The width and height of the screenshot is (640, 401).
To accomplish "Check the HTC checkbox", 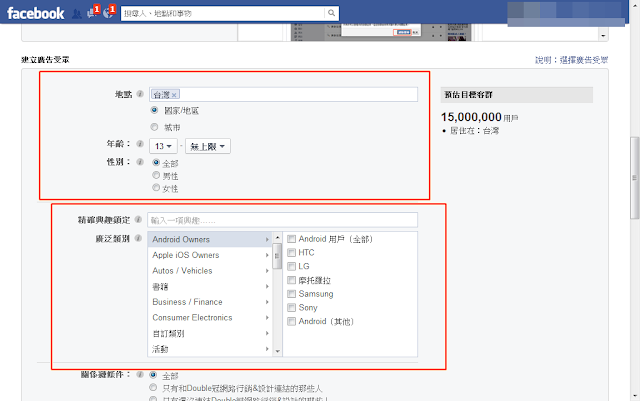I will click(x=291, y=252).
